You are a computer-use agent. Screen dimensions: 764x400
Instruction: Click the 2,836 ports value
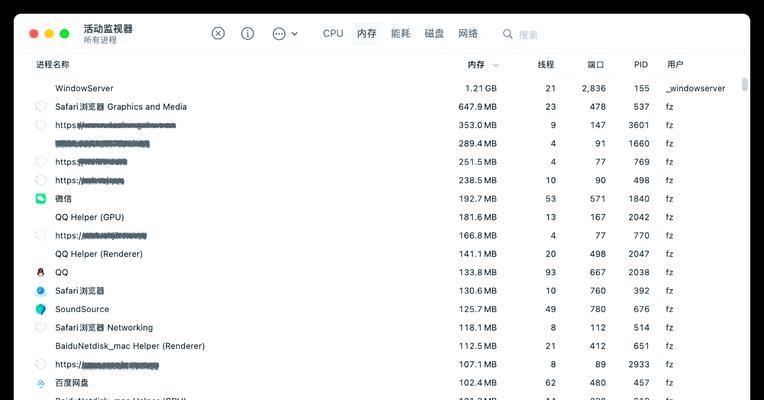[x=593, y=88]
